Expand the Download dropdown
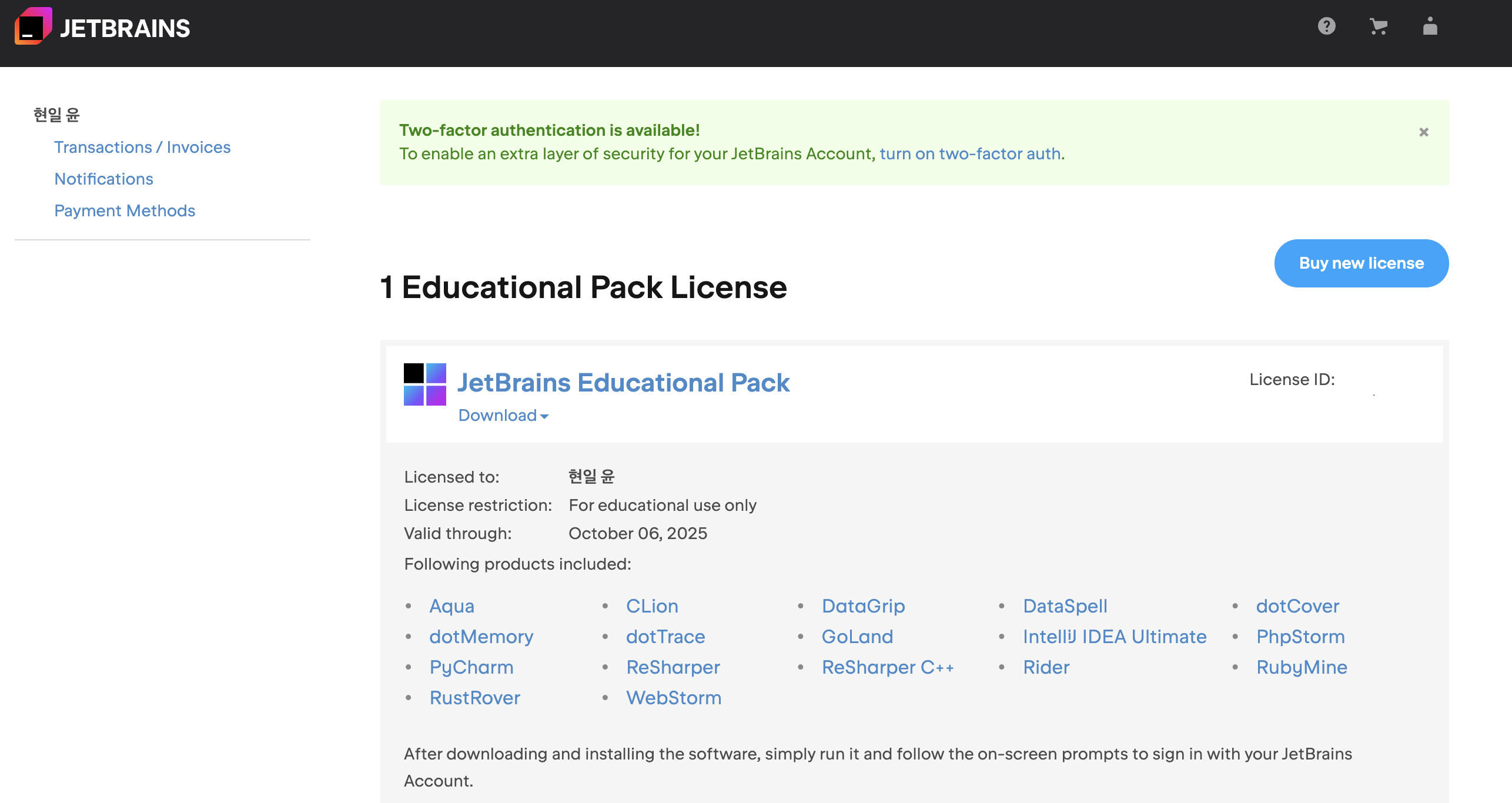 tap(503, 416)
